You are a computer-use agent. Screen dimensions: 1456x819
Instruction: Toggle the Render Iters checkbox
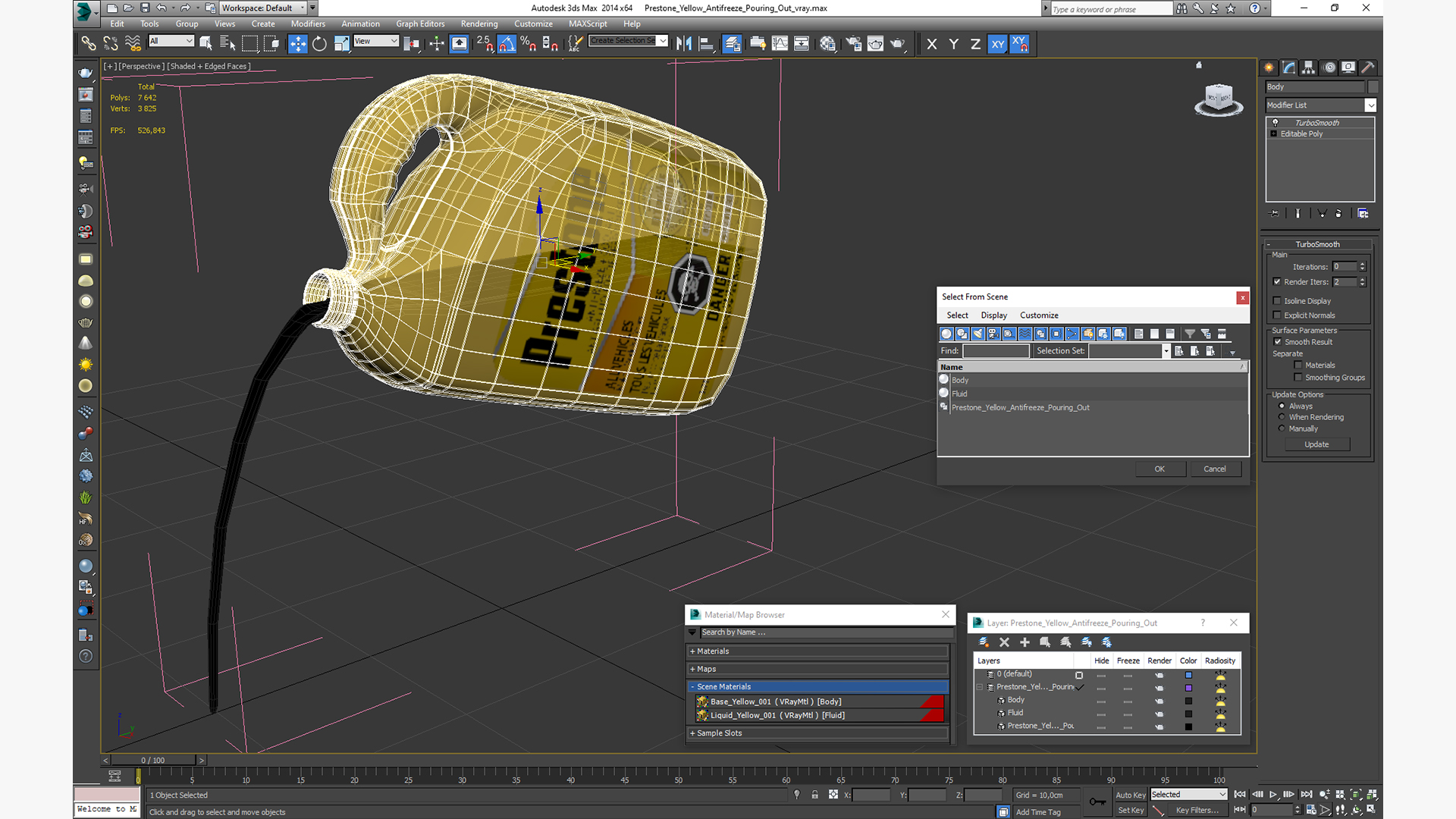click(1277, 282)
